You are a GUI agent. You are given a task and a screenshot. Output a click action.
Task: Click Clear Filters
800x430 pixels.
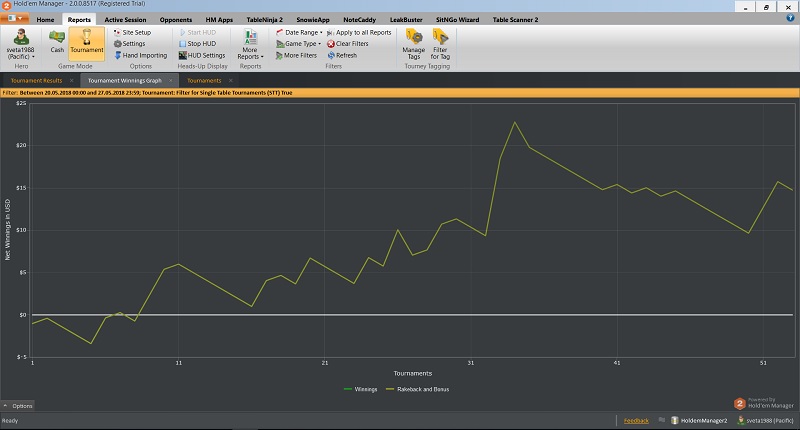(x=347, y=44)
